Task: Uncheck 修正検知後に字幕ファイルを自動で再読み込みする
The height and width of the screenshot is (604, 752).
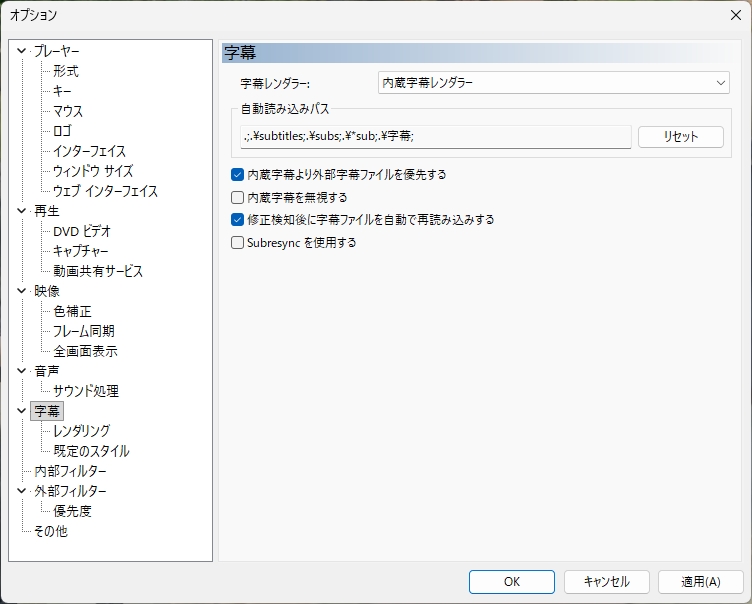Action: pos(238,219)
